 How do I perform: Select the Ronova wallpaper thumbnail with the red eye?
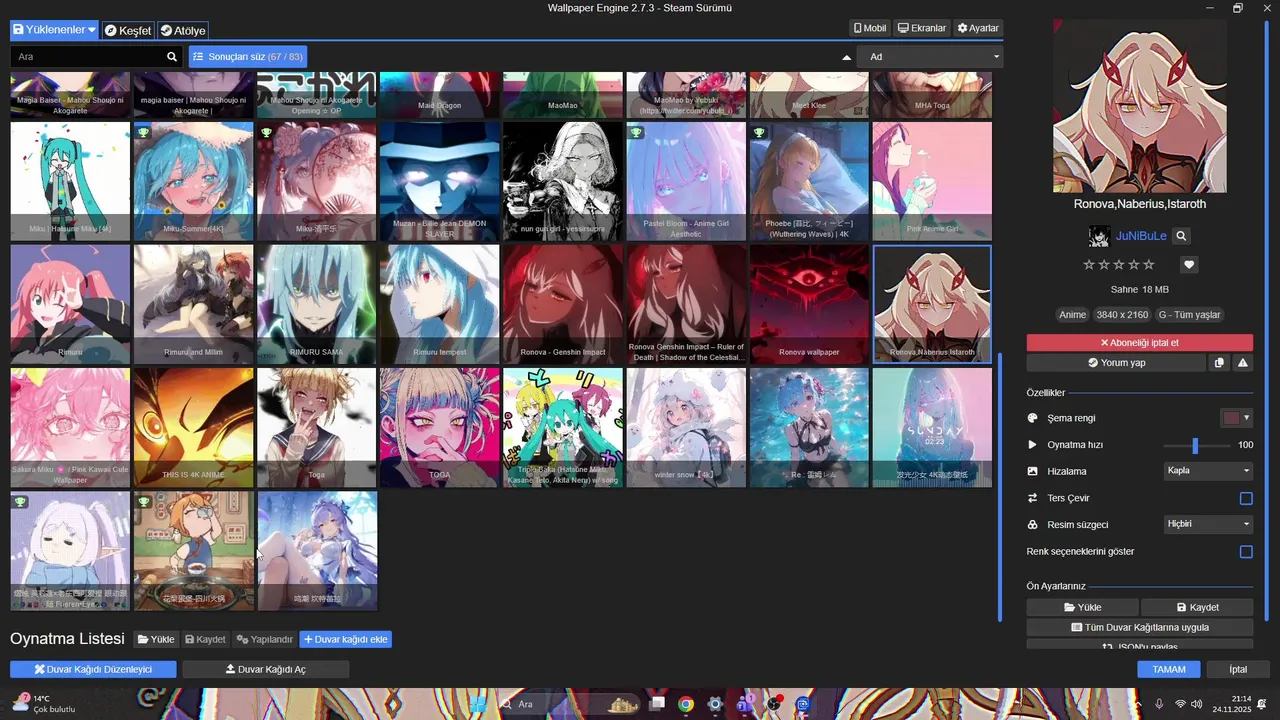click(809, 304)
